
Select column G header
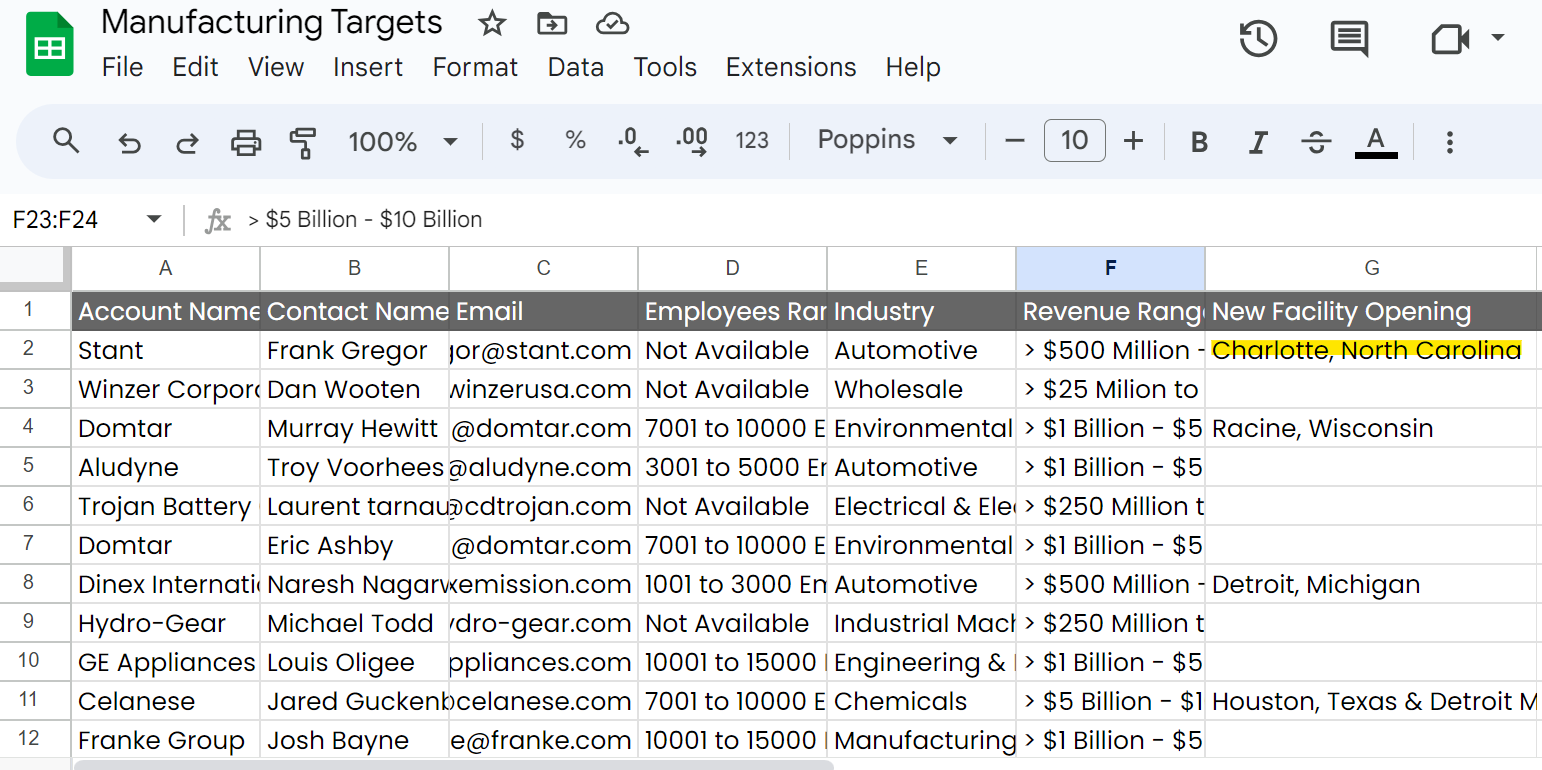(1372, 268)
